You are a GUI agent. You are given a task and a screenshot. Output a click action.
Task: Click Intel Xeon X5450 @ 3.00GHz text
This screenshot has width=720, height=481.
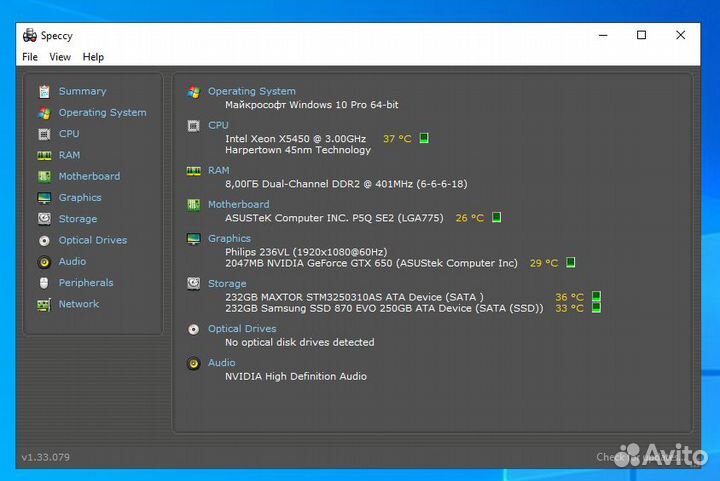(295, 139)
